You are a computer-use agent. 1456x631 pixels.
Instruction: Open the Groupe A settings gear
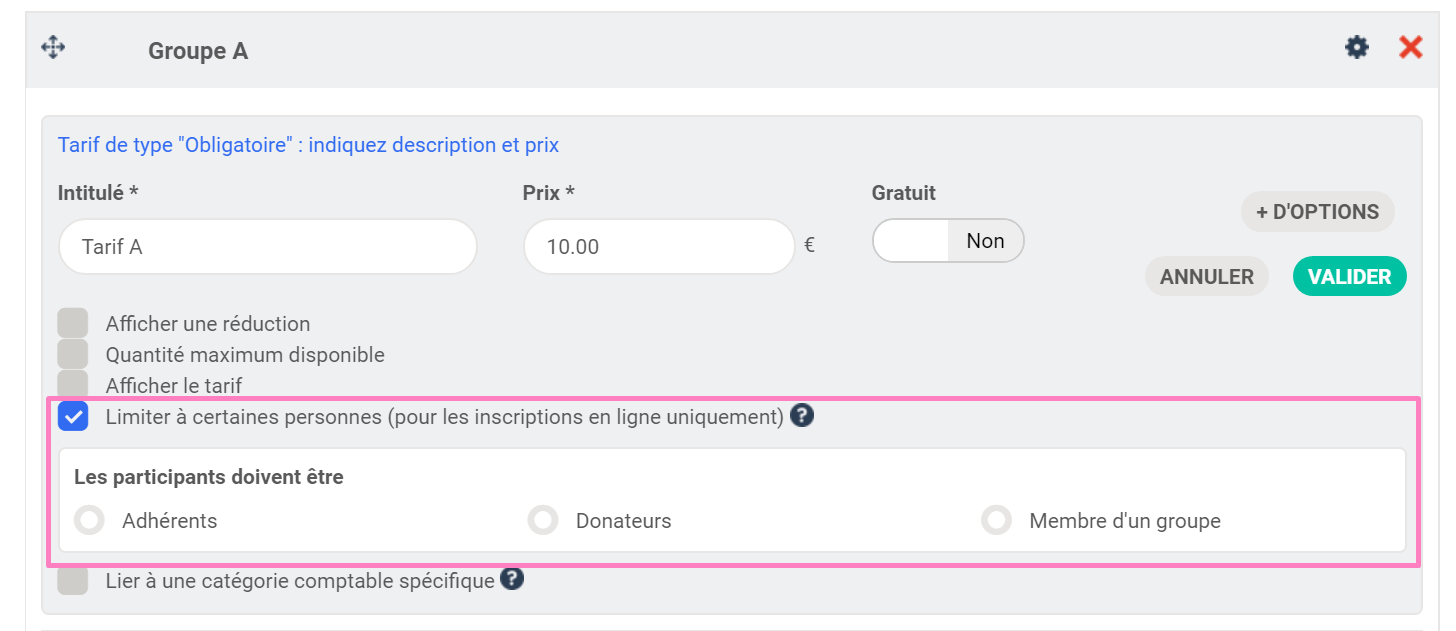1356,47
